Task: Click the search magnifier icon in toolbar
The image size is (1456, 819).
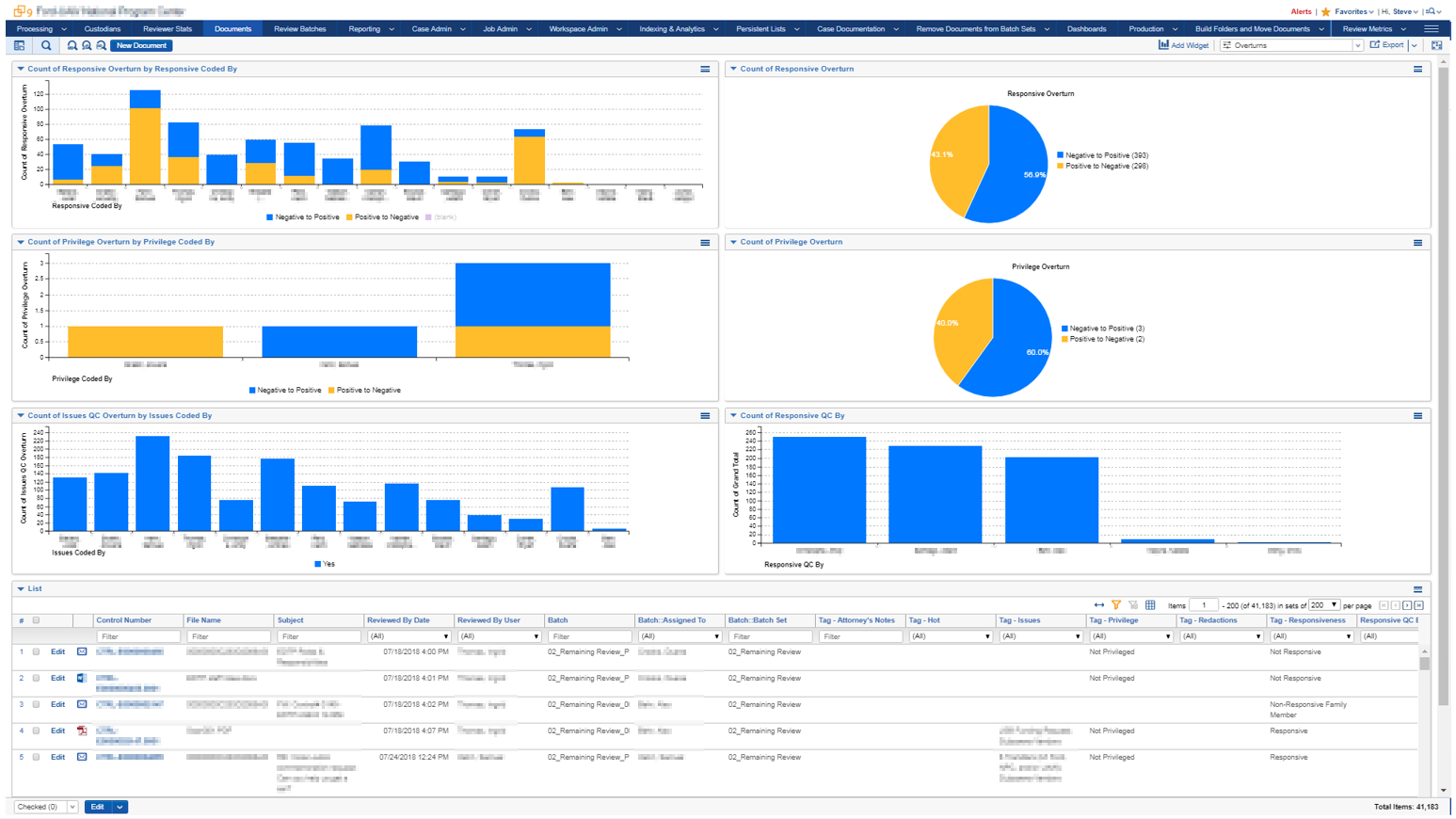Action: 46,45
